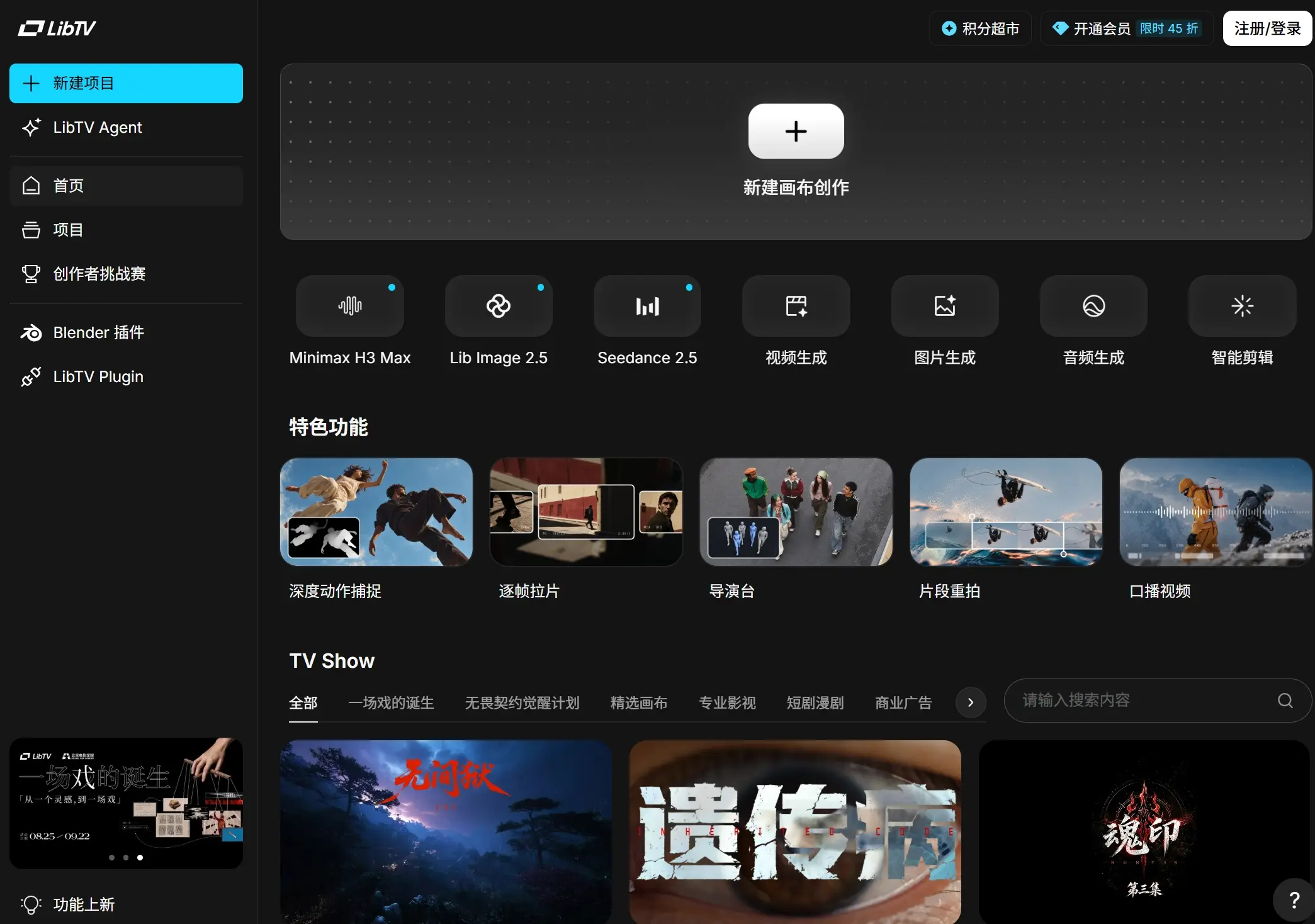Open the 图片生成 image generation icon
Image resolution: width=1315 pixels, height=924 pixels.
pyautogui.click(x=945, y=306)
